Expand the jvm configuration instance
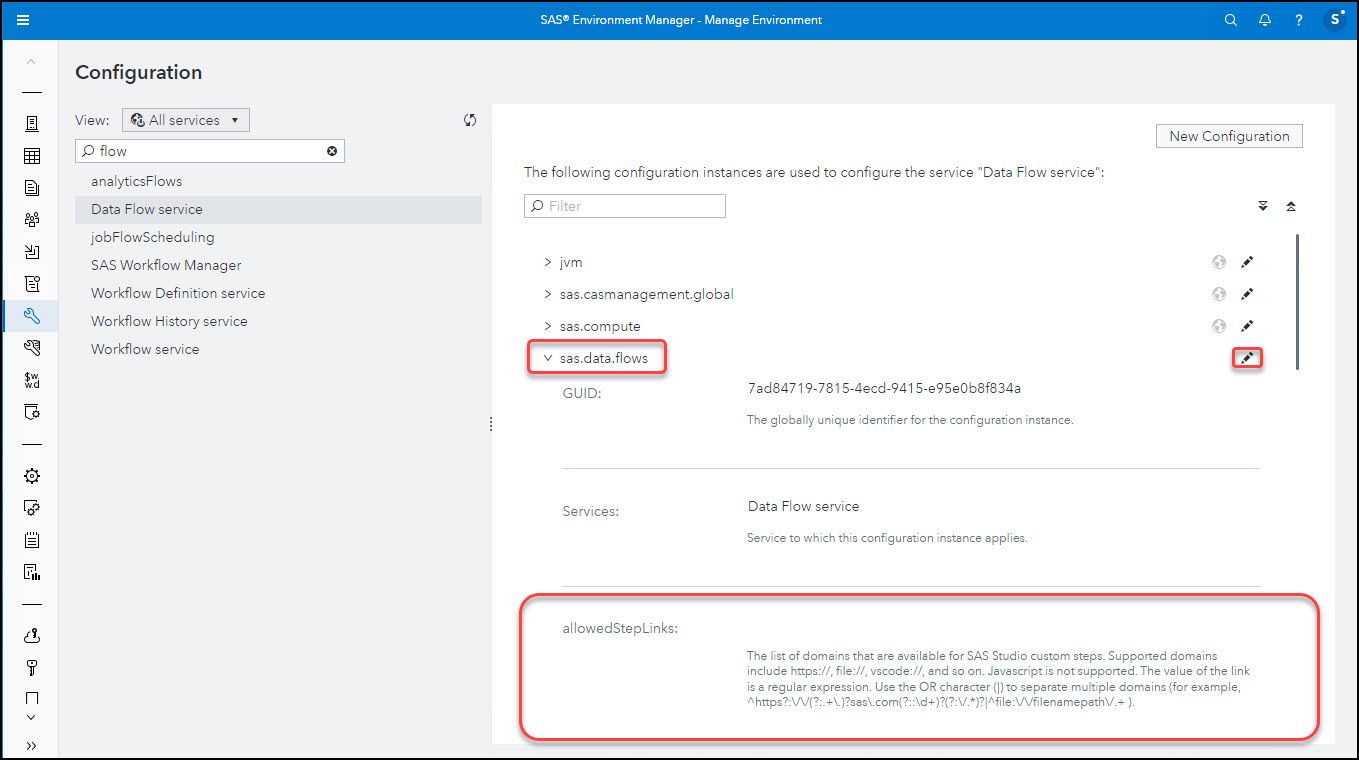Viewport: 1359px width, 760px height. pyautogui.click(x=547, y=261)
